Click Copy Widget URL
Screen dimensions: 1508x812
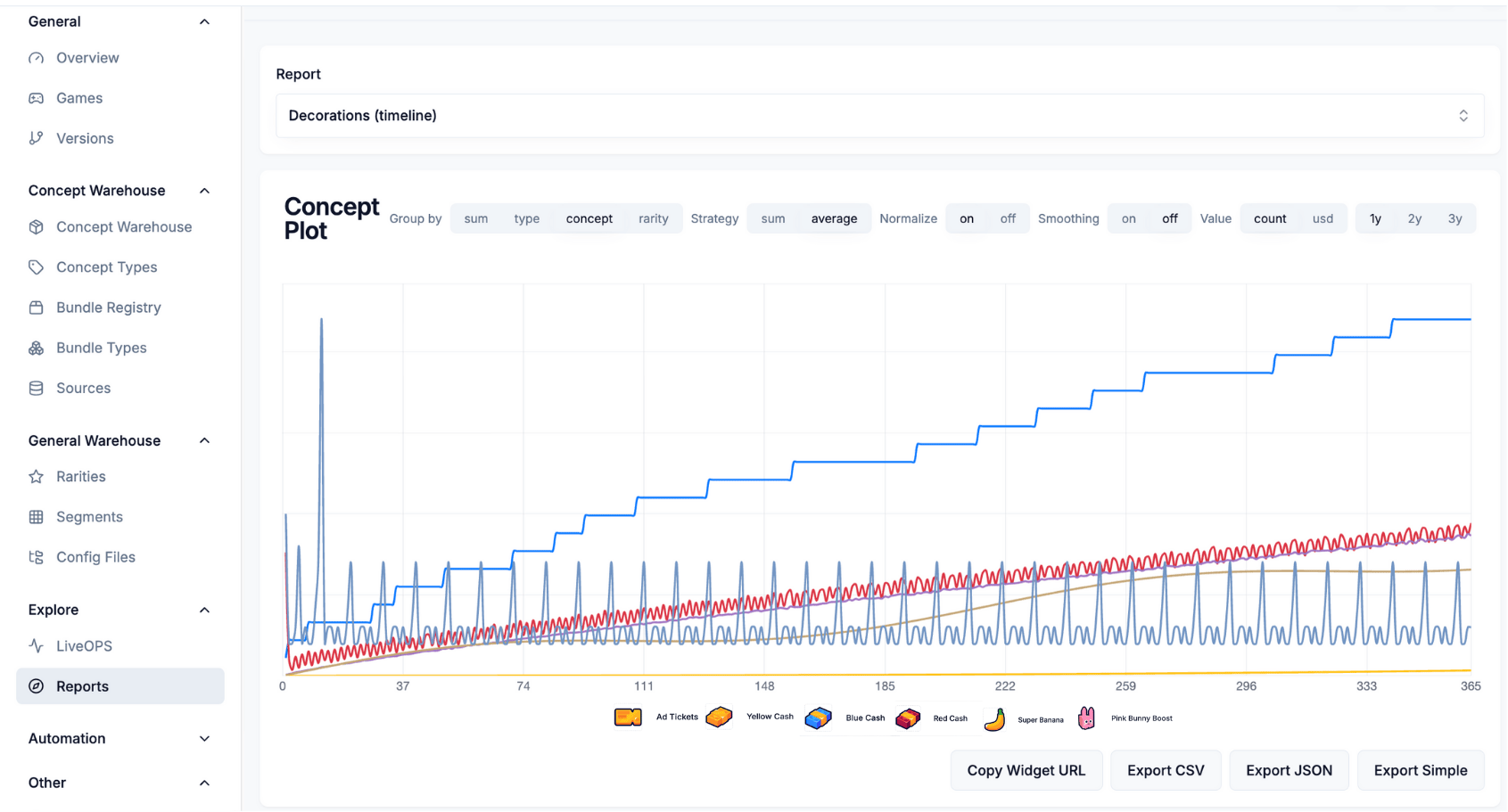point(1026,770)
